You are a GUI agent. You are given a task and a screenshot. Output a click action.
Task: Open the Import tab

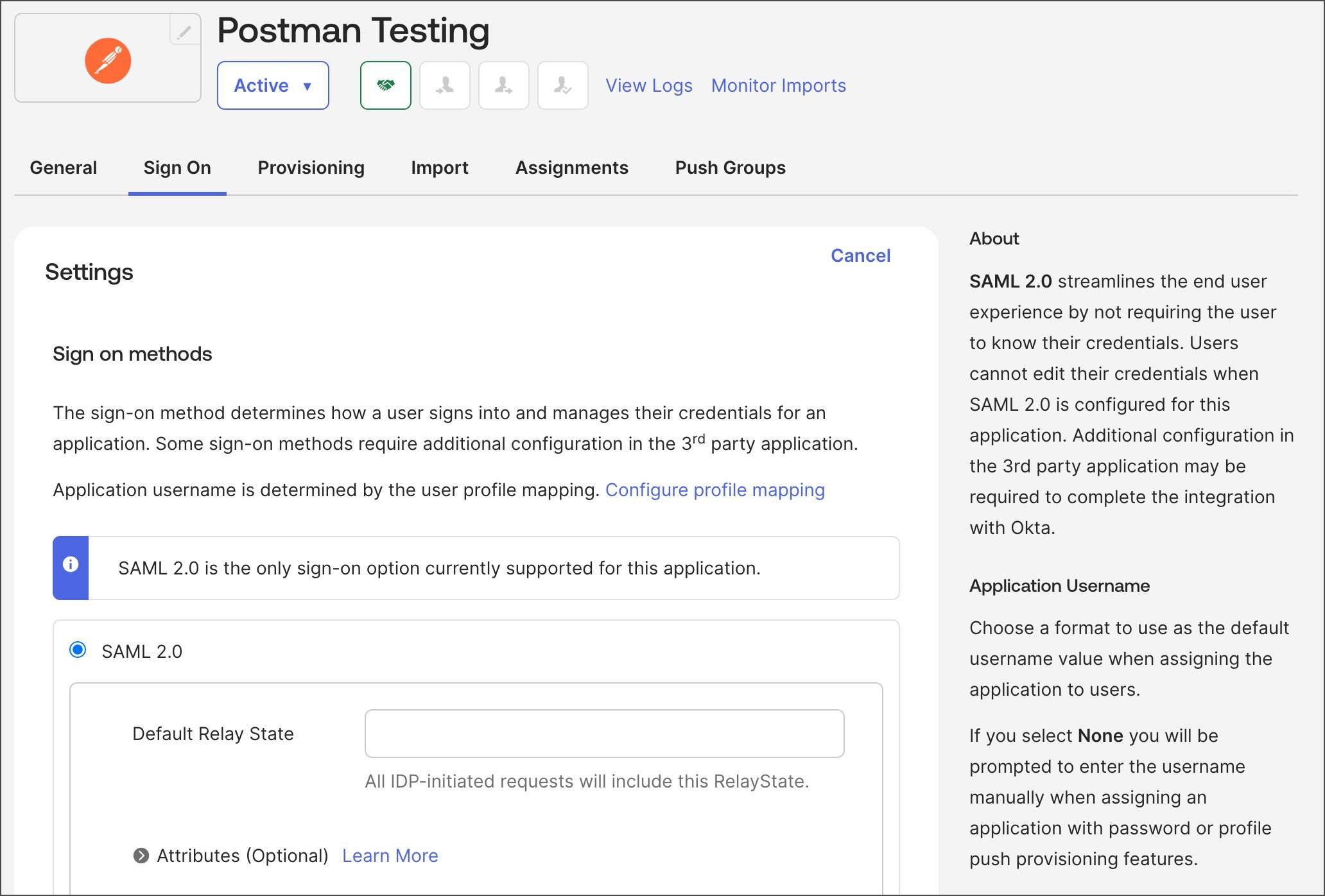point(440,168)
